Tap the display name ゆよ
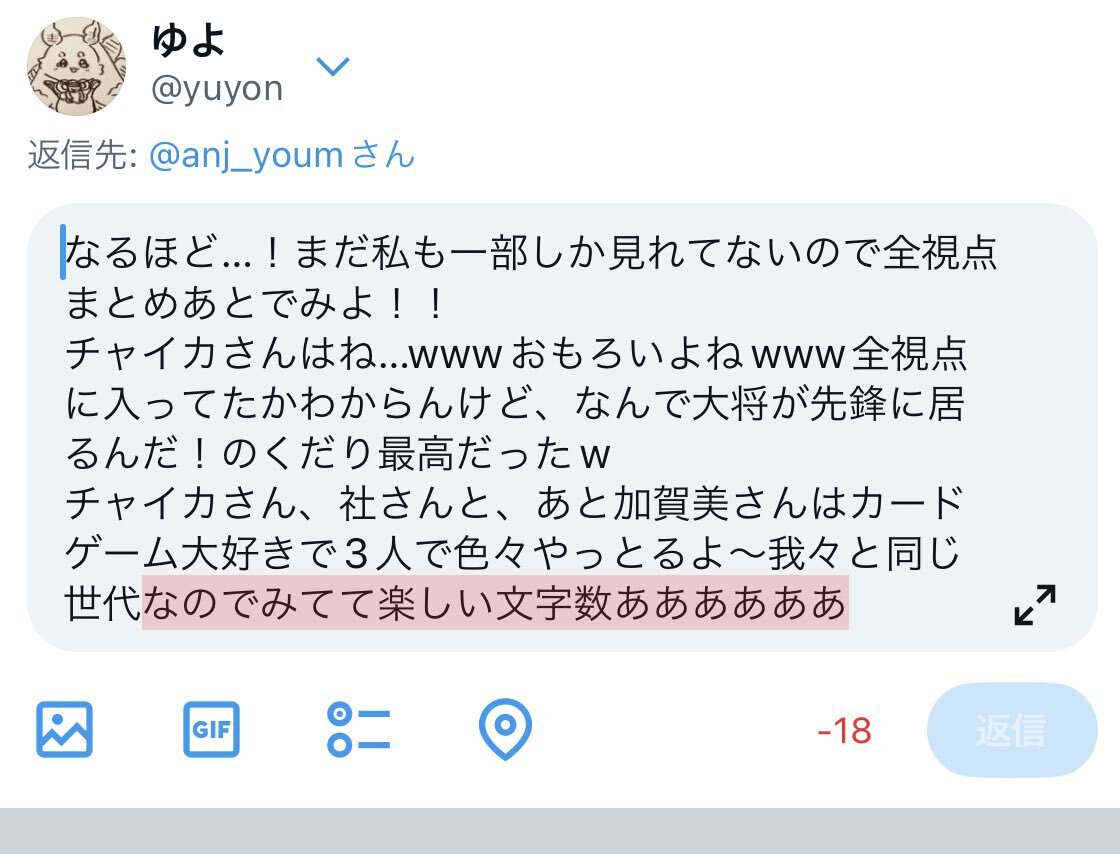Viewport: 1120px width, 854px height. tap(188, 40)
